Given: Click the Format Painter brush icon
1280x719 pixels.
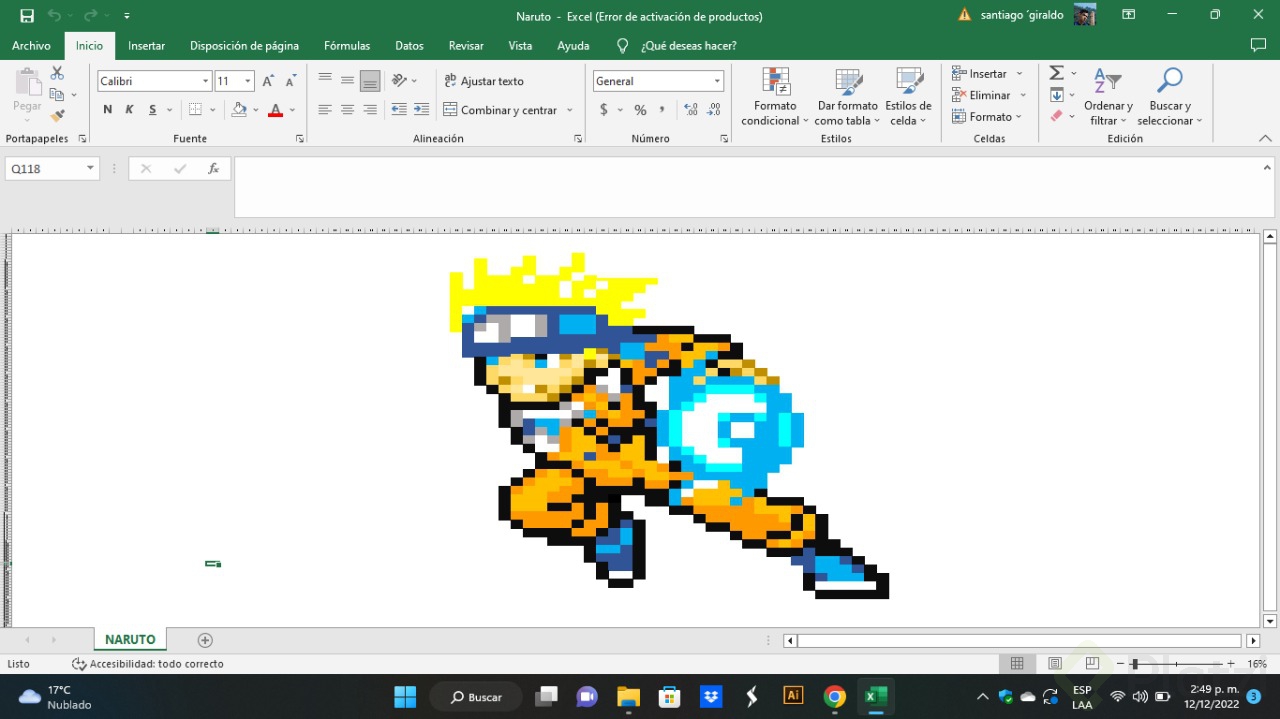Looking at the screenshot, I should point(57,116).
